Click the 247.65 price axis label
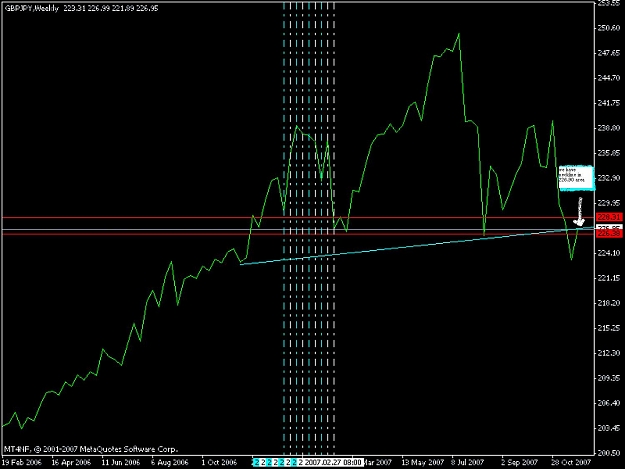The height and width of the screenshot is (469, 625). click(x=608, y=53)
